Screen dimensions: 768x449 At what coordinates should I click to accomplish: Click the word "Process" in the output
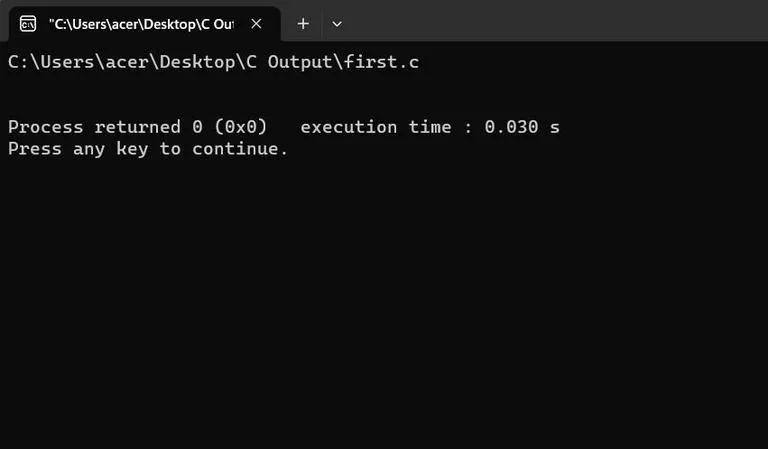pos(45,127)
